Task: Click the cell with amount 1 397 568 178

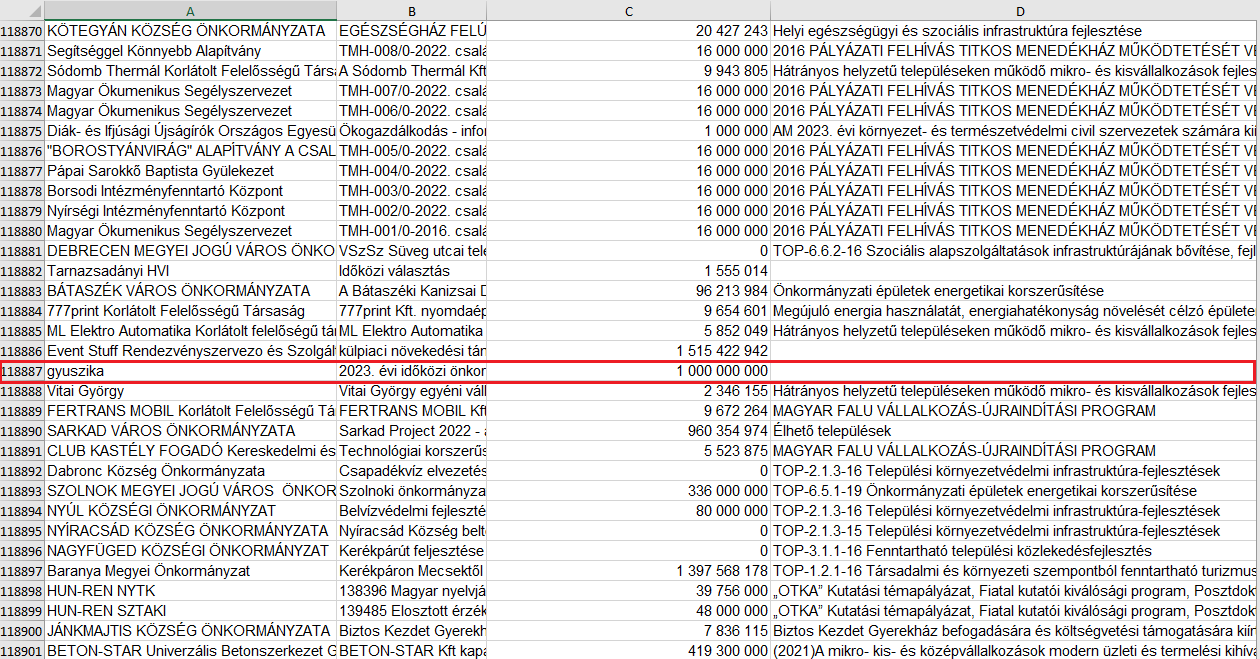Action: (x=628, y=571)
